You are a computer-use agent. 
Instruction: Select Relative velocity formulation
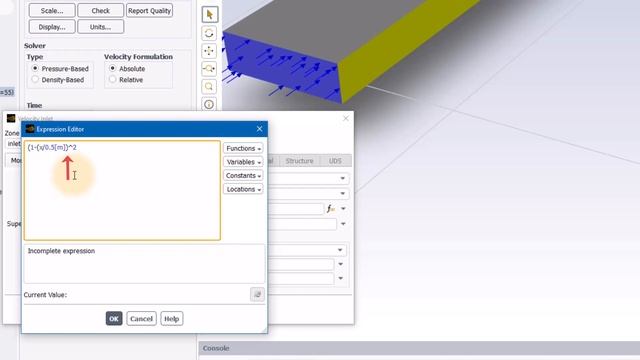pyautogui.click(x=126, y=80)
